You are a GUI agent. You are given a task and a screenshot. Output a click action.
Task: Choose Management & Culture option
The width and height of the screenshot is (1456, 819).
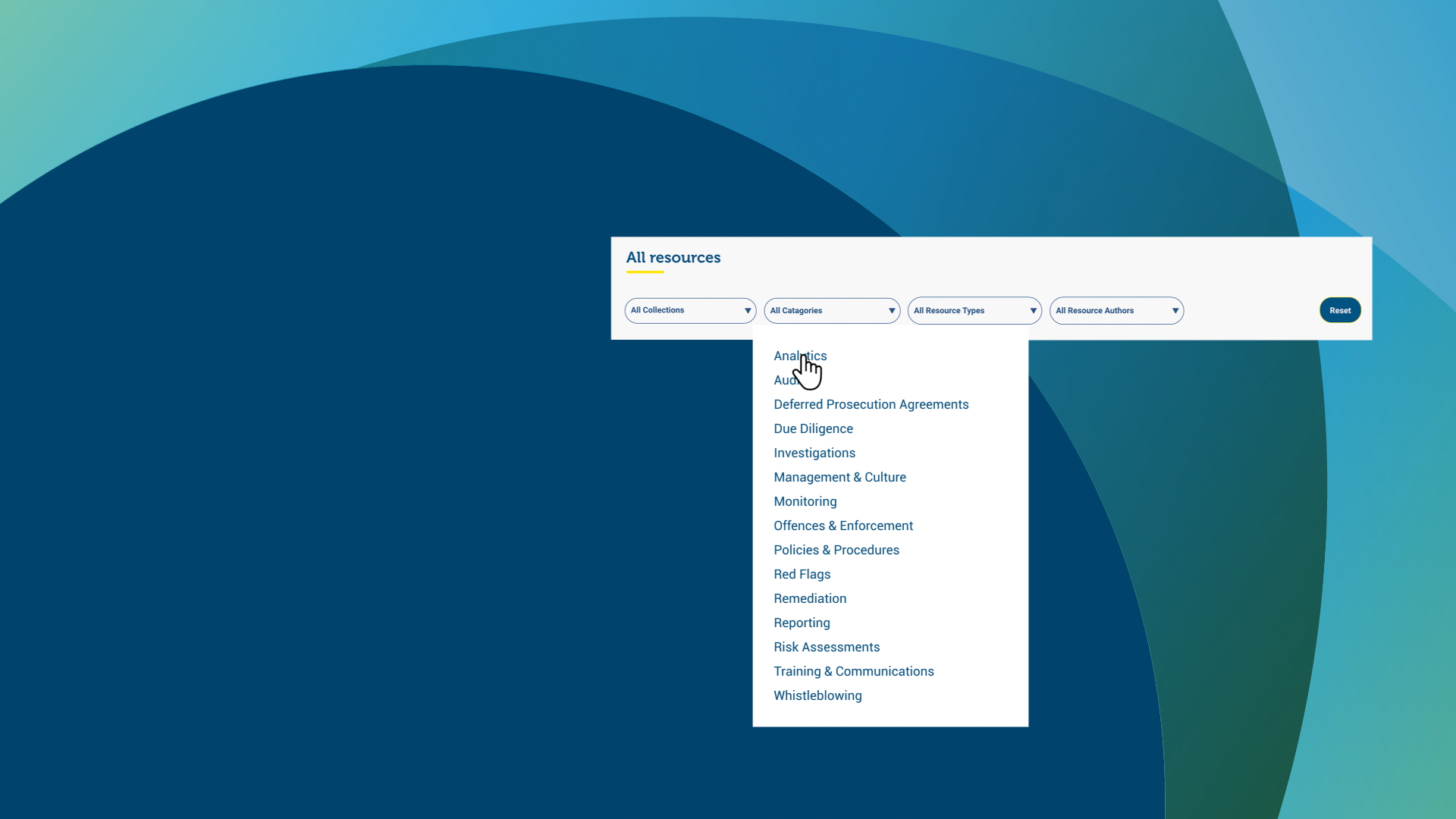(839, 477)
